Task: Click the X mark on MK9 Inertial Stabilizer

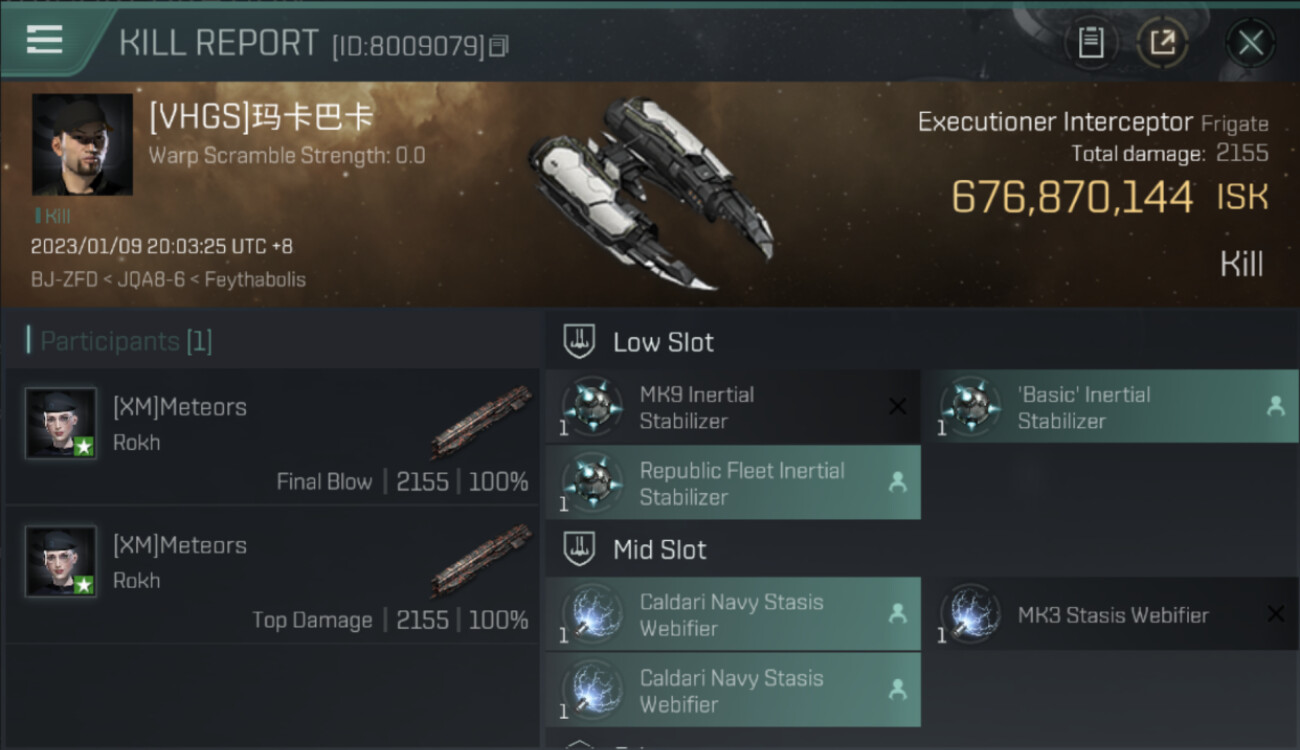Action: click(897, 406)
